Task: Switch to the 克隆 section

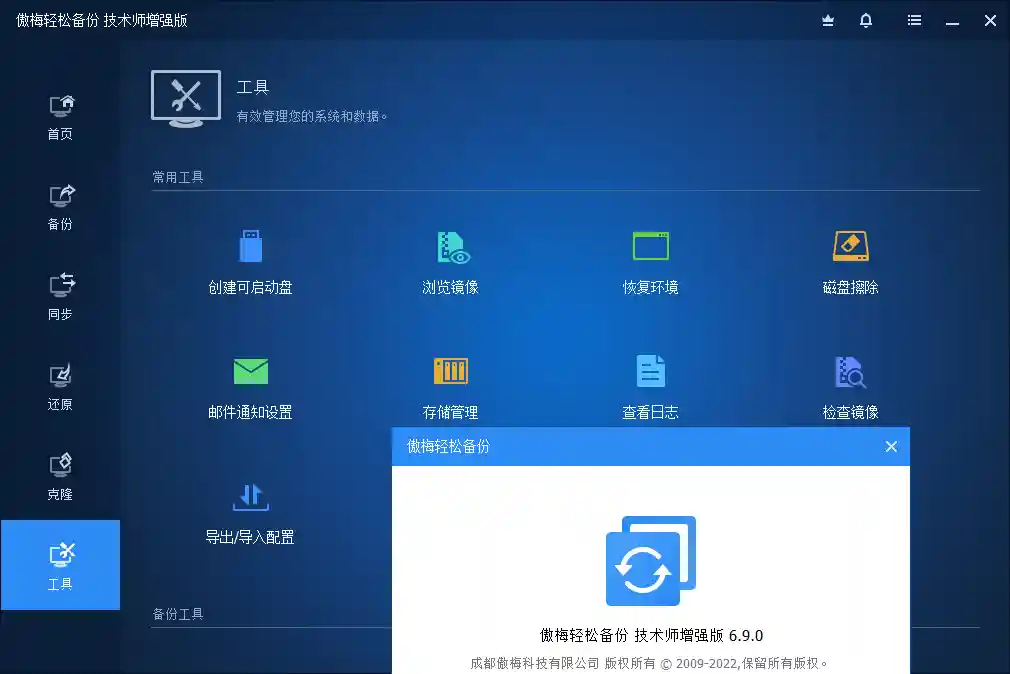Action: pos(60,476)
